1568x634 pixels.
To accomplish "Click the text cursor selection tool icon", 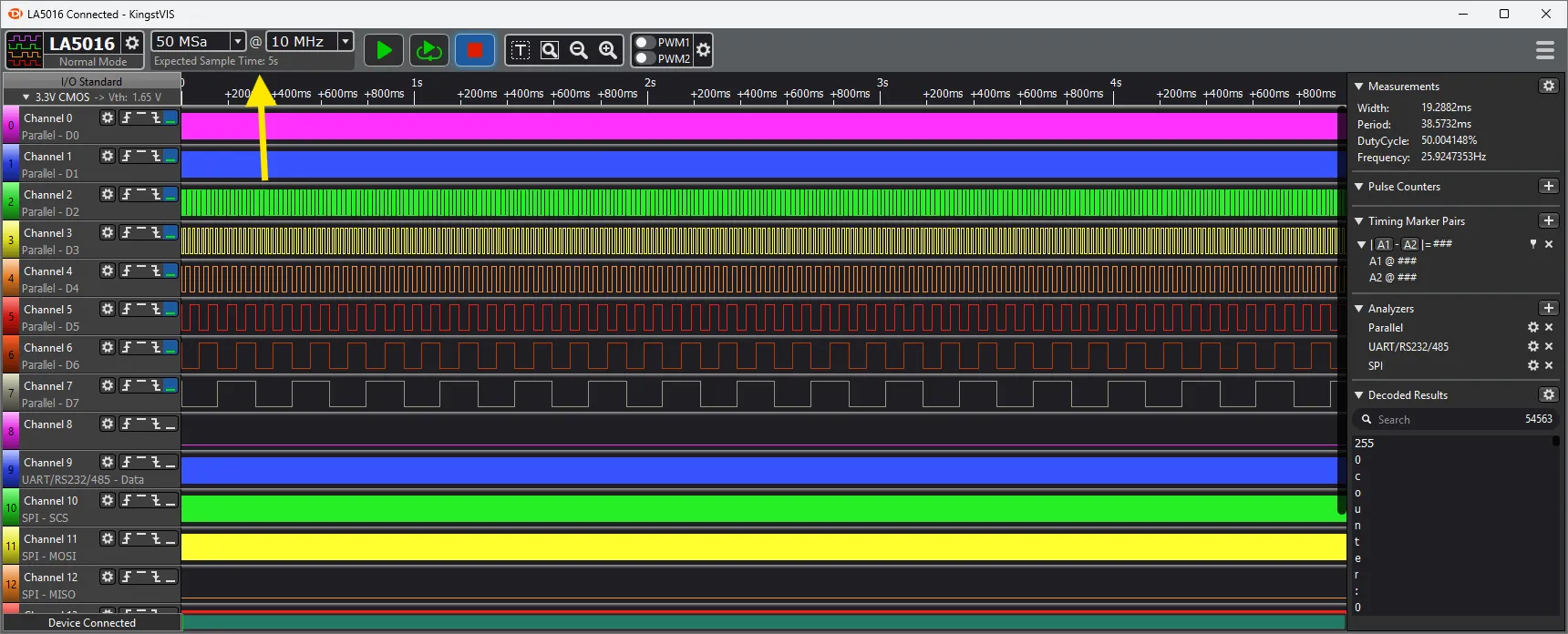I will (x=521, y=50).
